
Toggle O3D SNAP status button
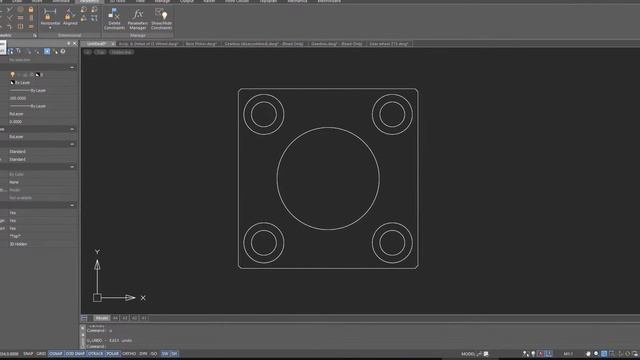tap(75, 354)
